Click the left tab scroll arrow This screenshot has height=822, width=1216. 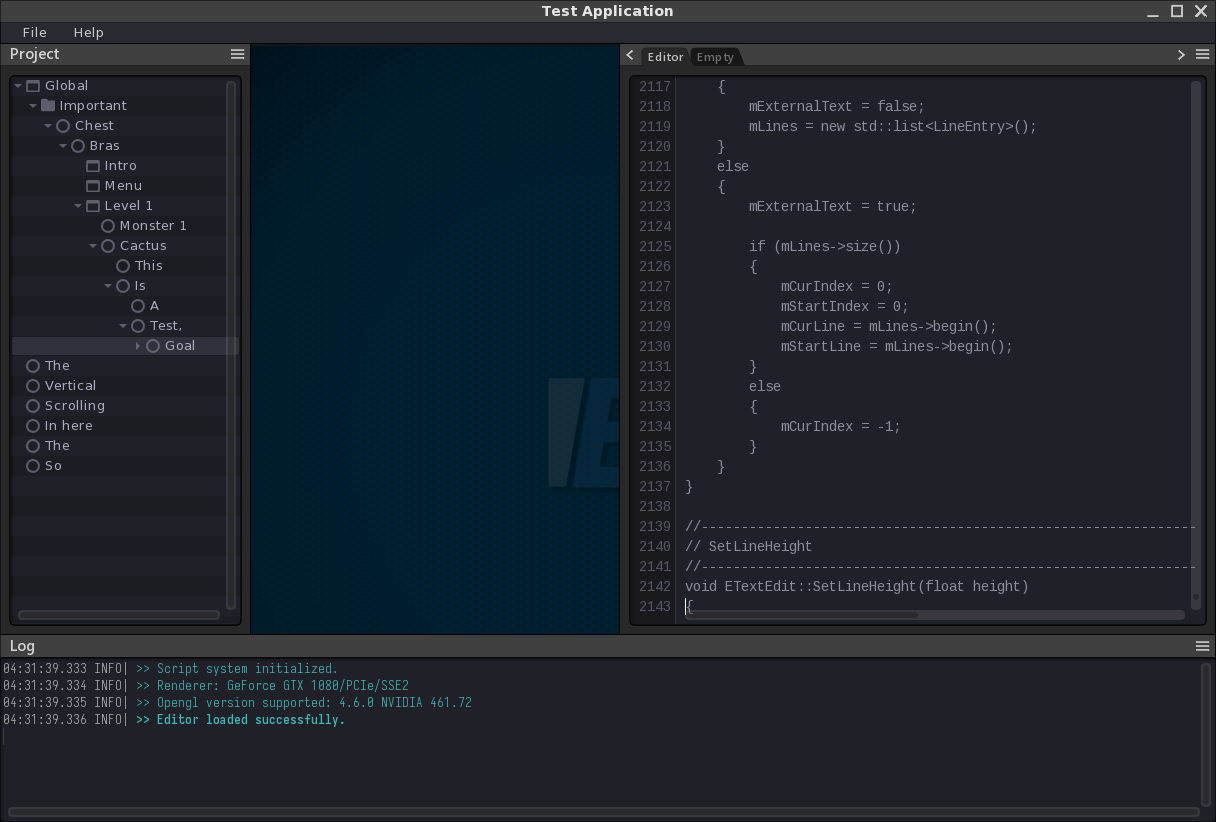630,55
